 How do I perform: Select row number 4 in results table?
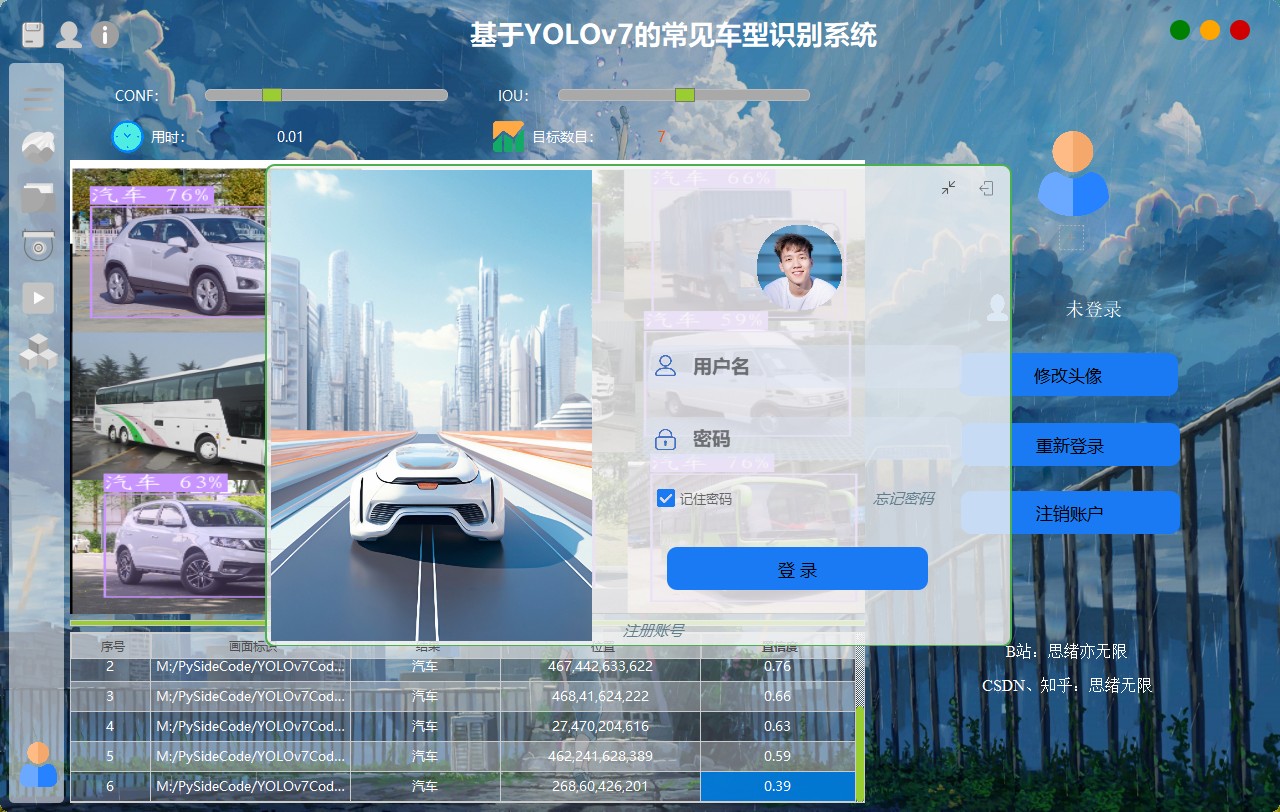click(x=110, y=726)
